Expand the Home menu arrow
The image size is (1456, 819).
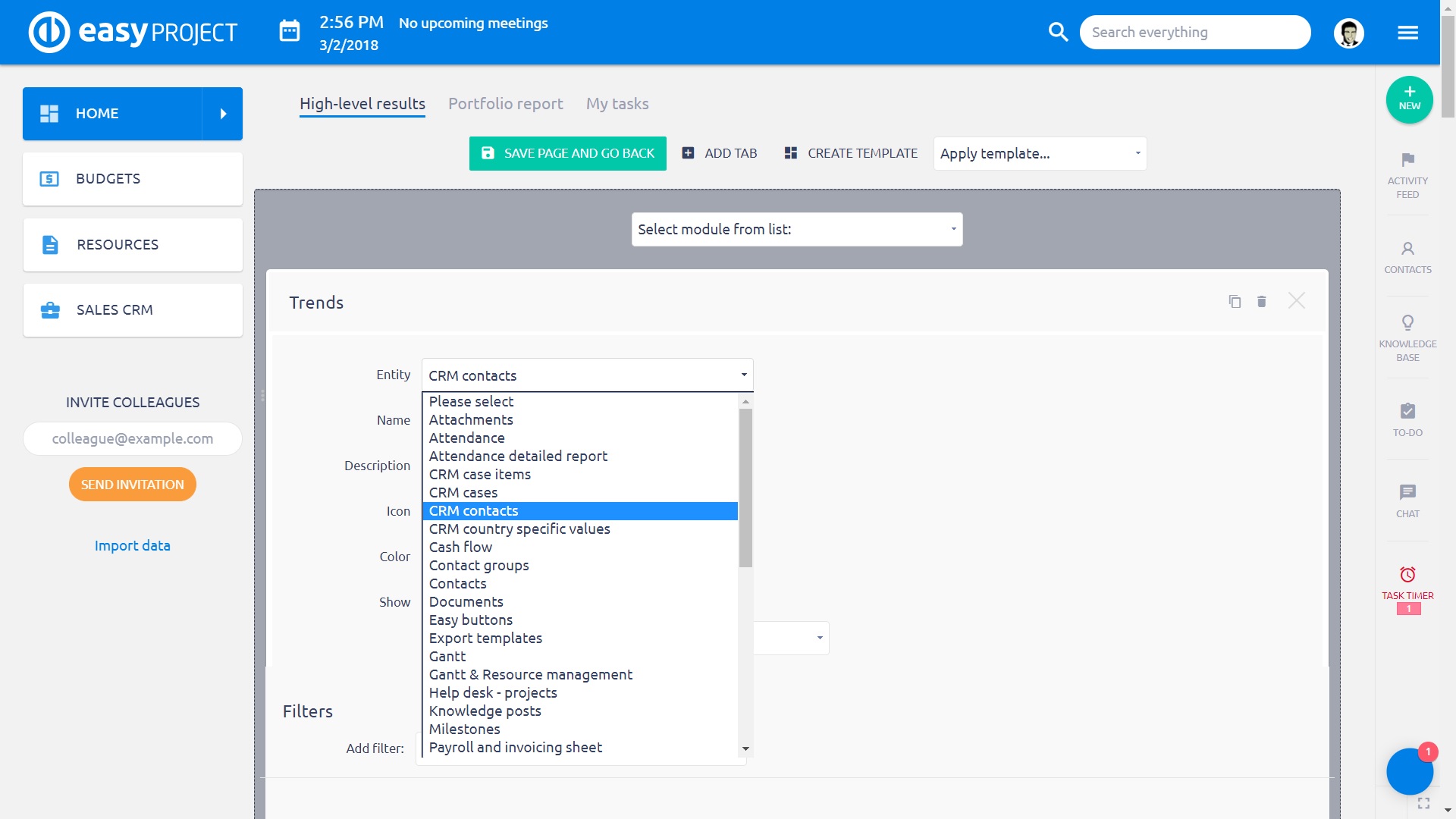[222, 114]
